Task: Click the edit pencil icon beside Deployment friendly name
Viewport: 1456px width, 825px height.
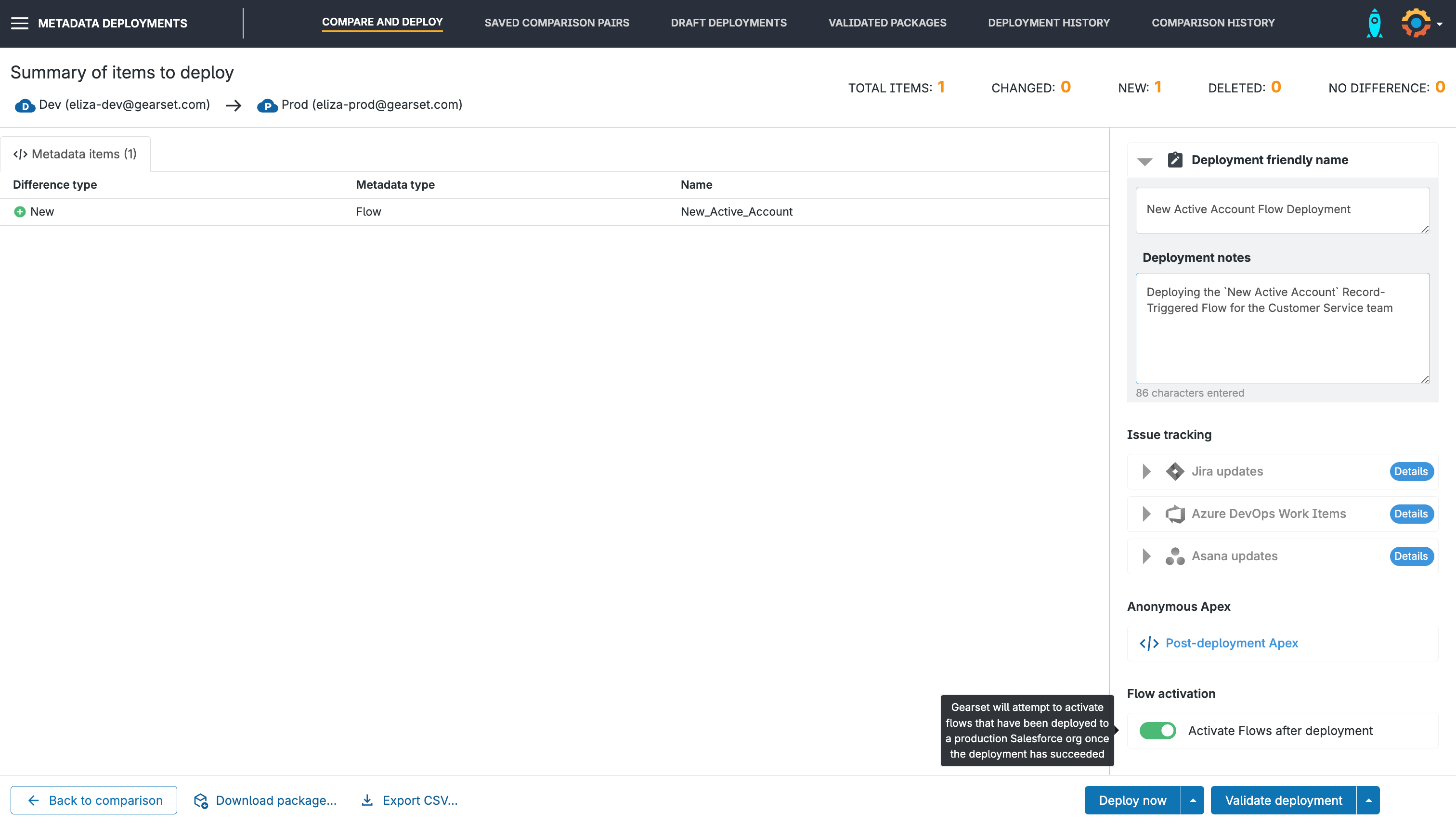Action: [1175, 160]
